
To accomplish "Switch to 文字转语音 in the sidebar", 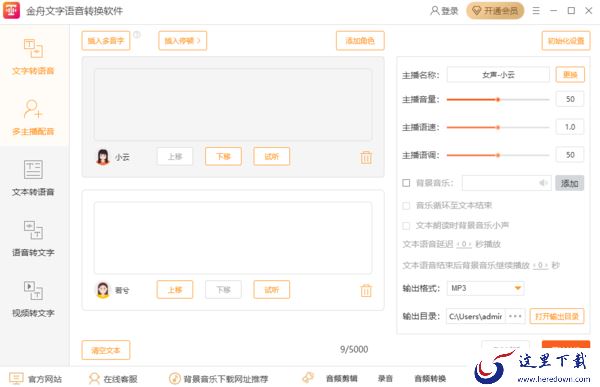I will point(33,57).
